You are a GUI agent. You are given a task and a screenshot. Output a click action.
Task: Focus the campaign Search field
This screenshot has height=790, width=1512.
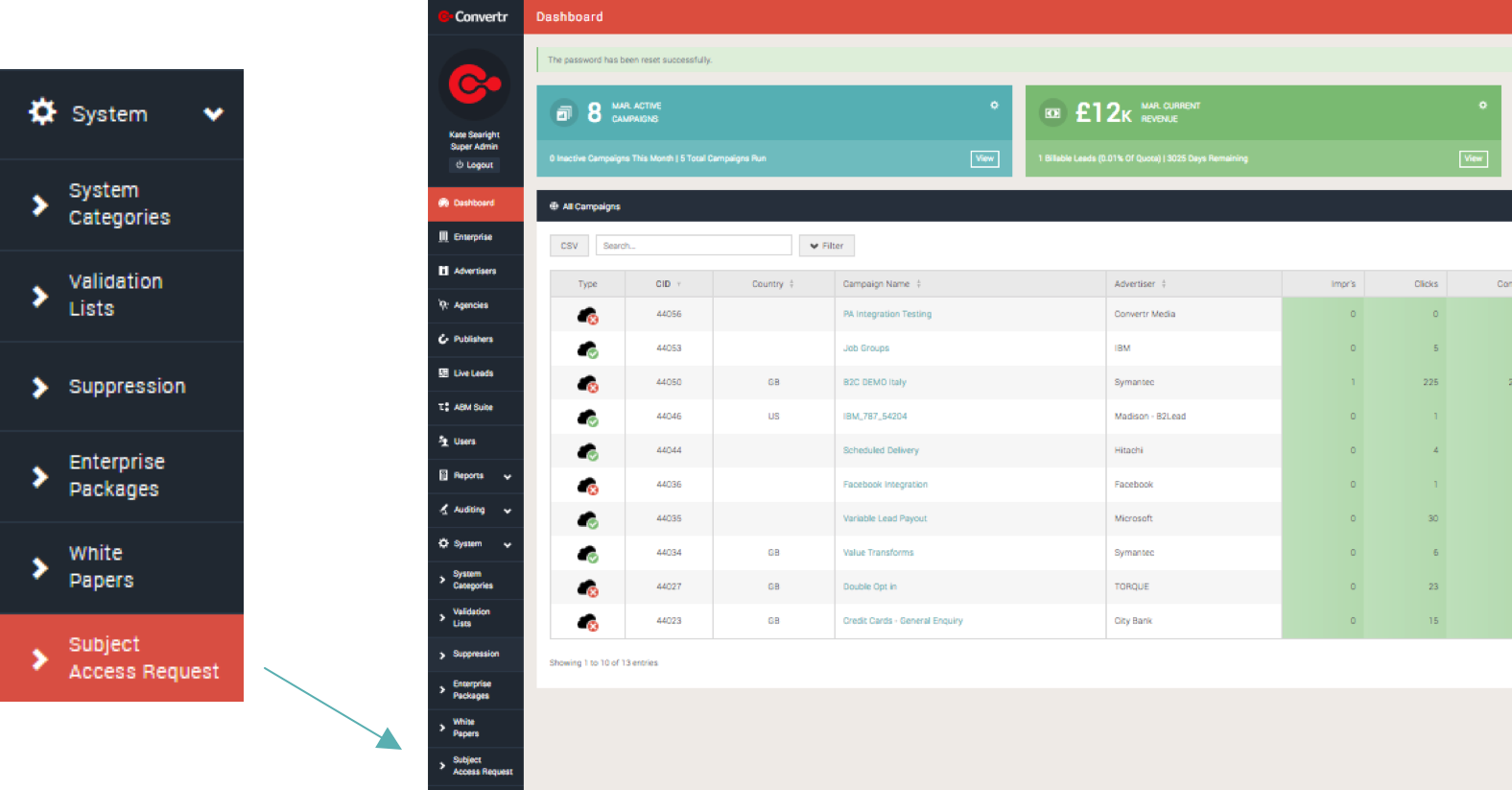tap(694, 246)
